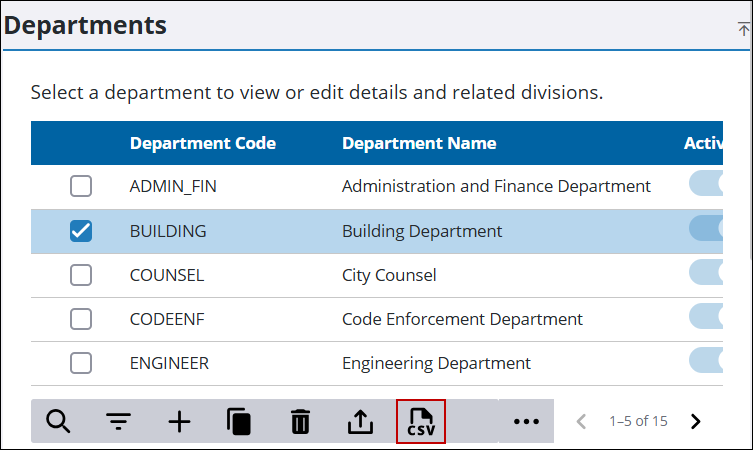
Task: Go to the previous page of departments
Action: (x=581, y=422)
